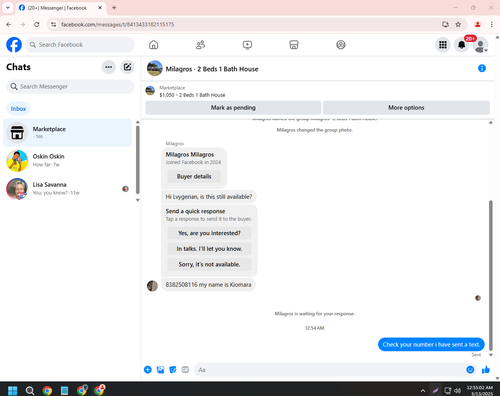The image size is (500, 396).
Task: Open the Marketplace storefront icon in top navigation
Action: tap(294, 45)
